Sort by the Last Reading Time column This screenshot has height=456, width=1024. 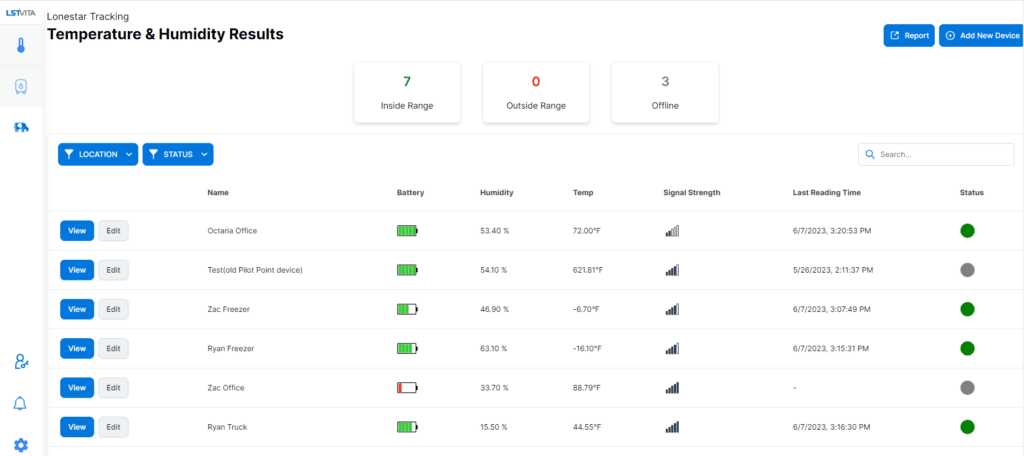click(826, 193)
